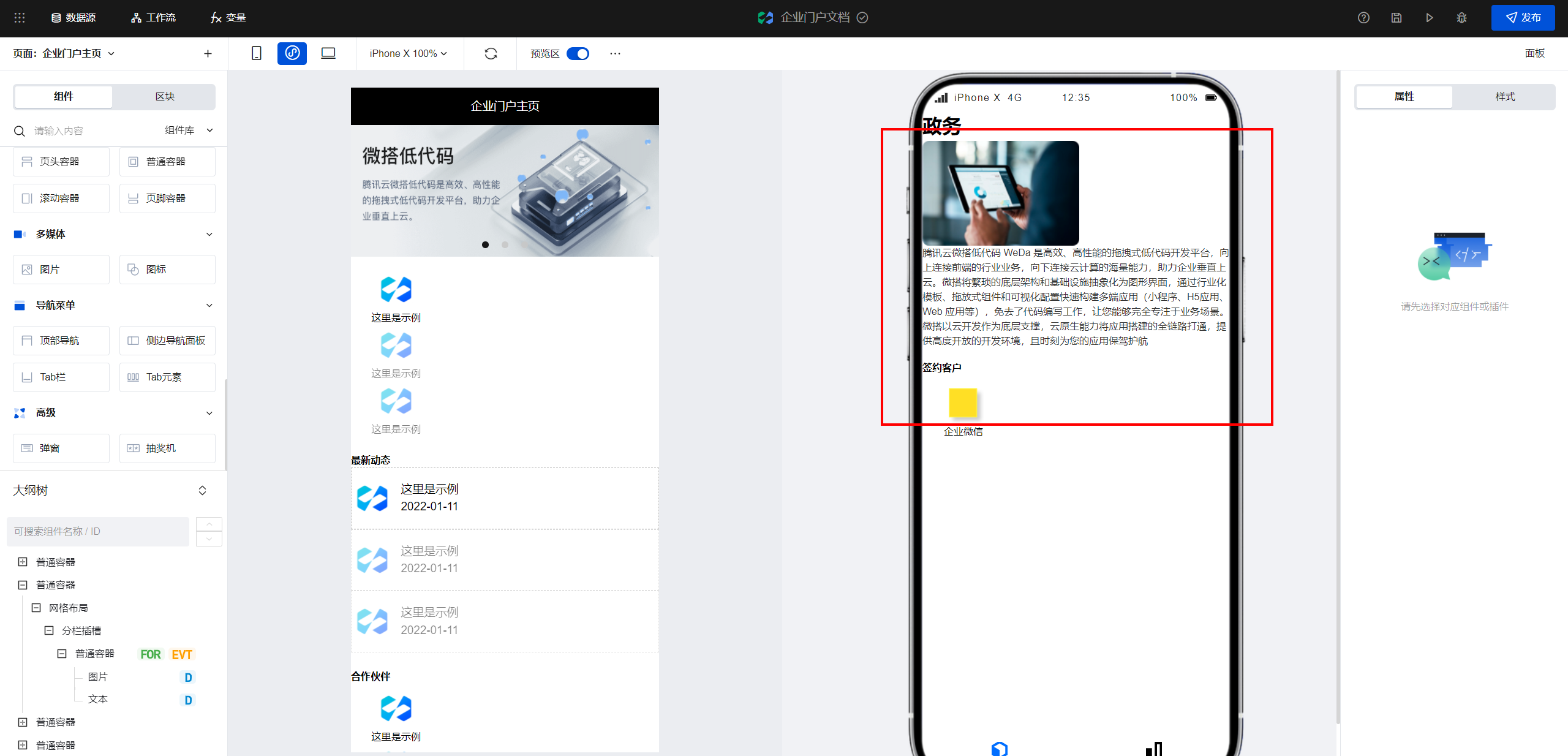Image resolution: width=1568 pixels, height=756 pixels.
Task: Click the apps grid menu icon
Action: pyautogui.click(x=20, y=18)
